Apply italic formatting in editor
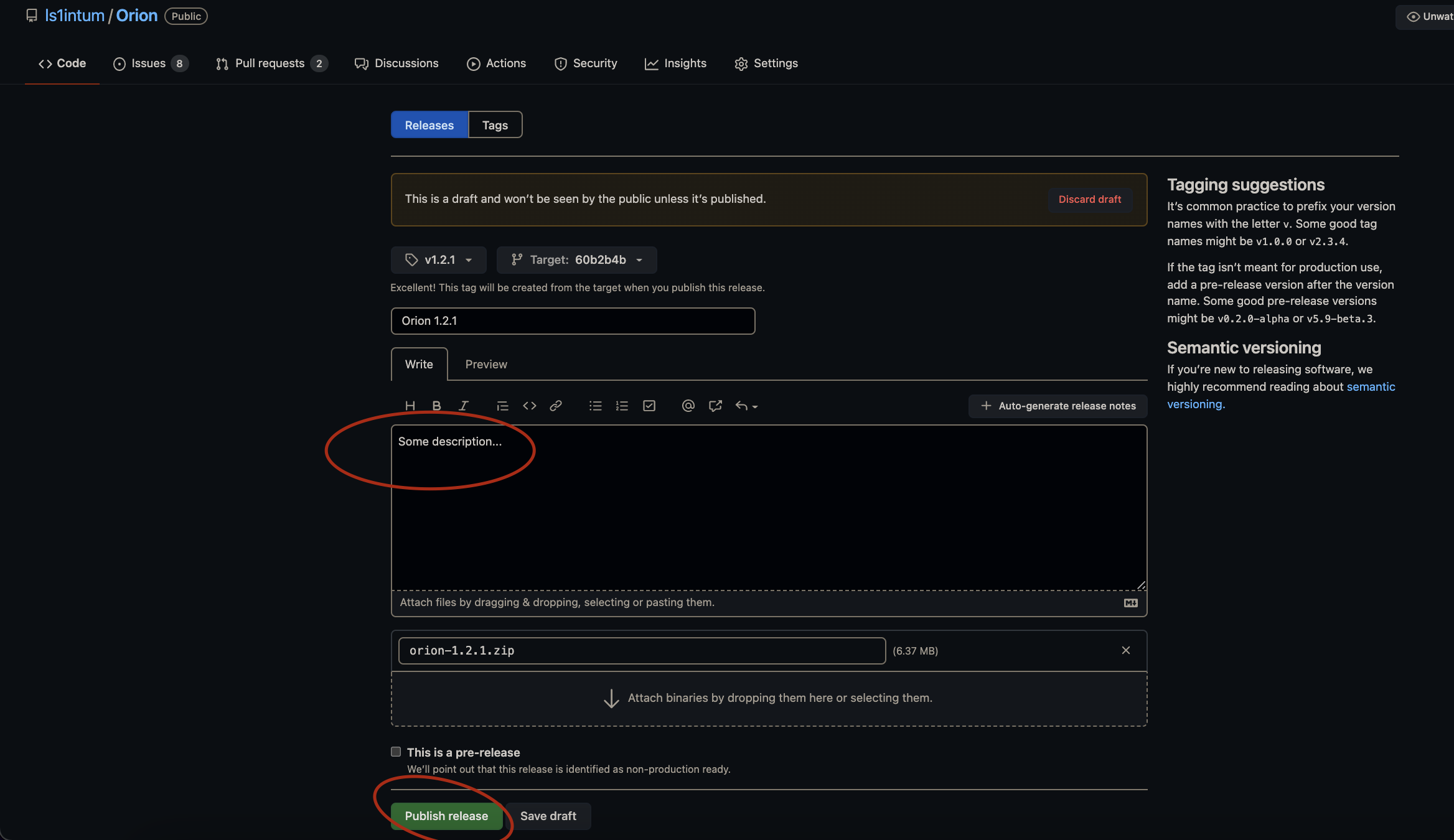This screenshot has width=1454, height=840. tap(463, 406)
